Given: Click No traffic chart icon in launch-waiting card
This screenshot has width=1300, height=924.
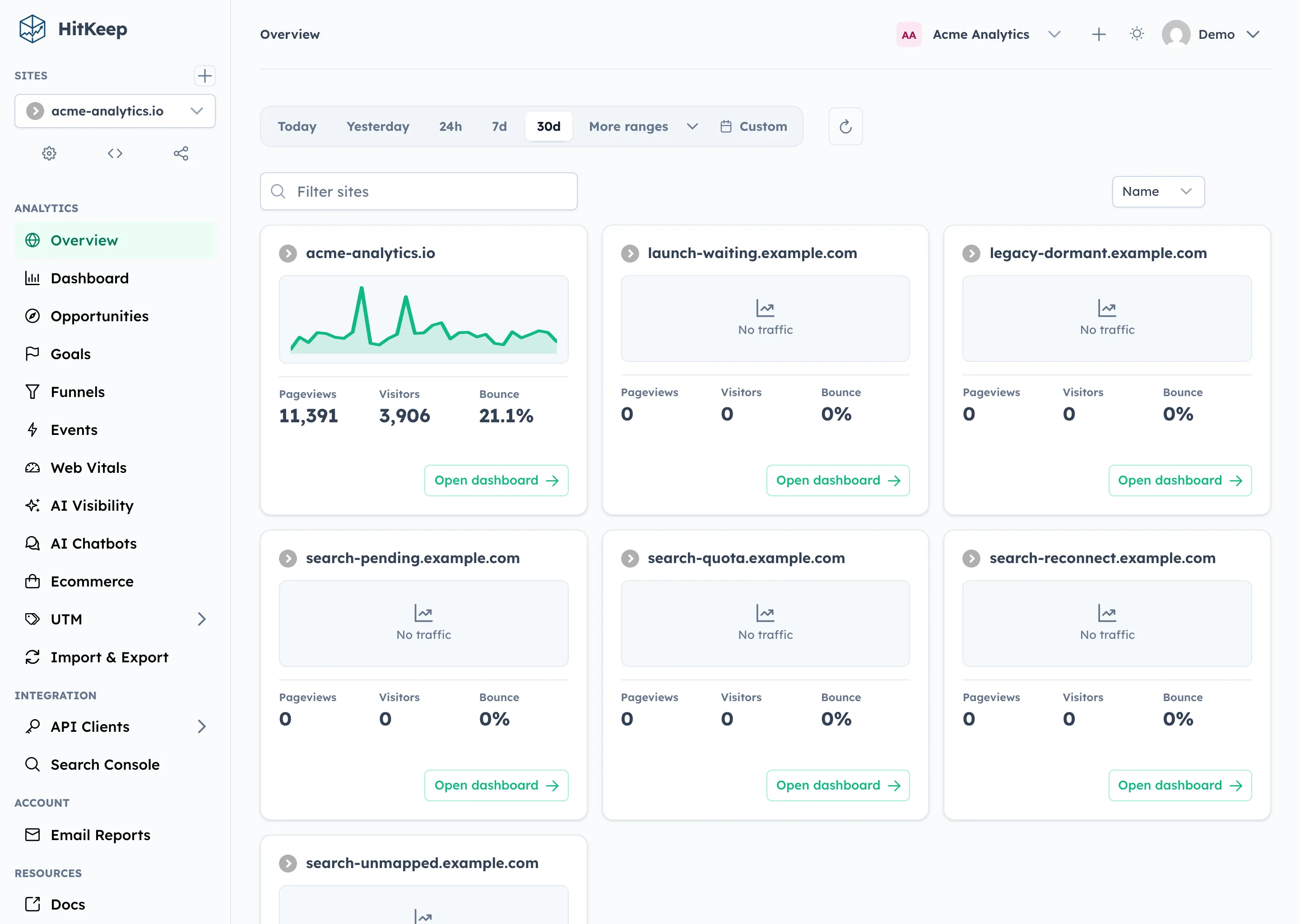Looking at the screenshot, I should pos(765,309).
